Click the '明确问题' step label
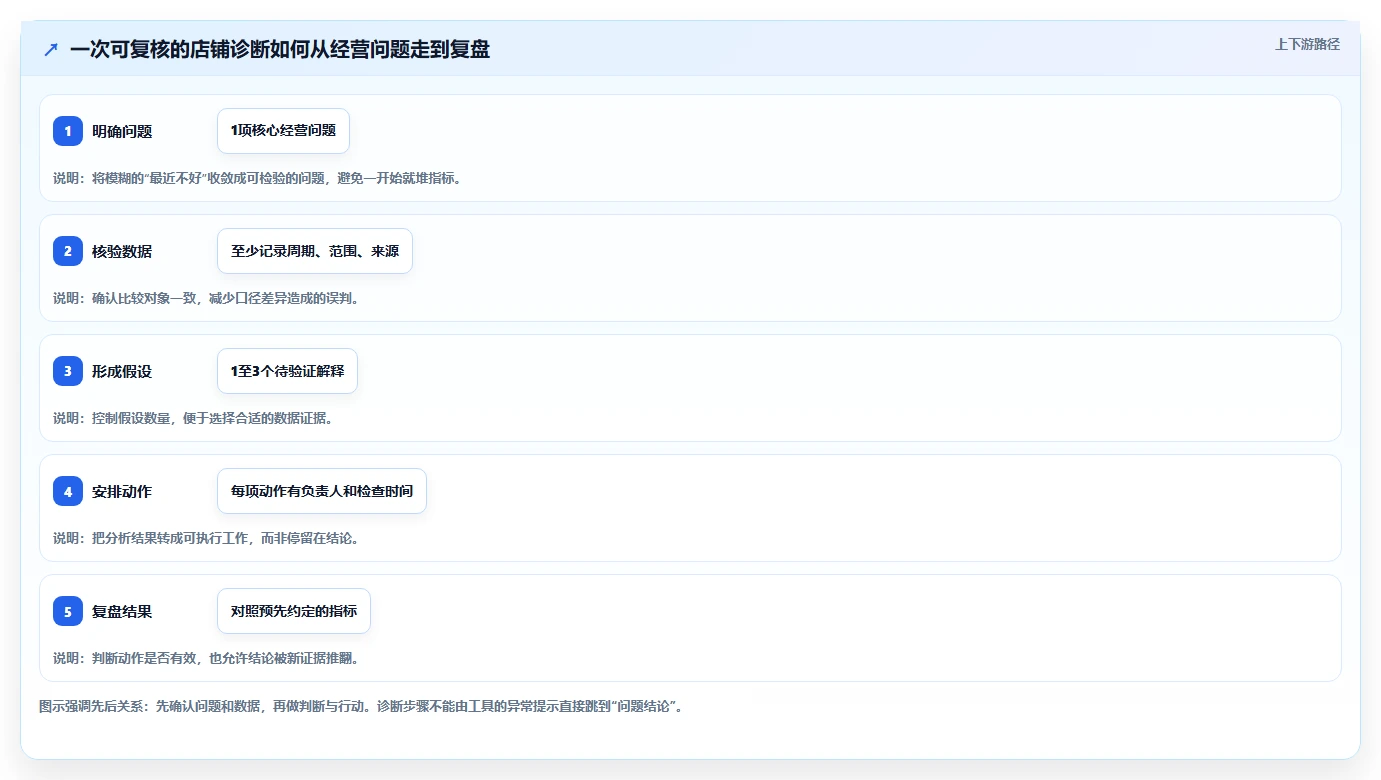Viewport: 1381px width, 780px height. [x=122, y=131]
